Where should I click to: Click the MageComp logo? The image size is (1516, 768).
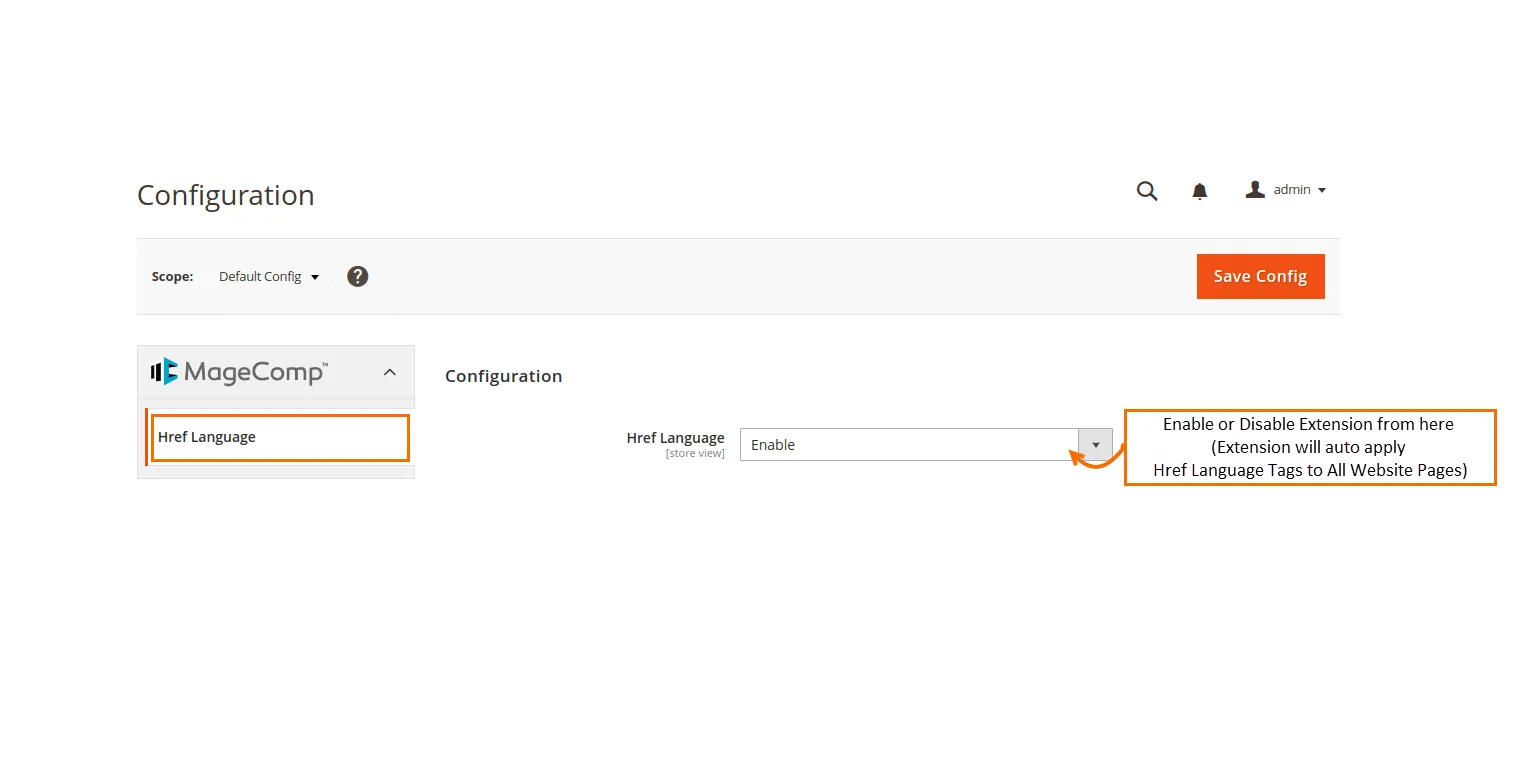click(239, 372)
